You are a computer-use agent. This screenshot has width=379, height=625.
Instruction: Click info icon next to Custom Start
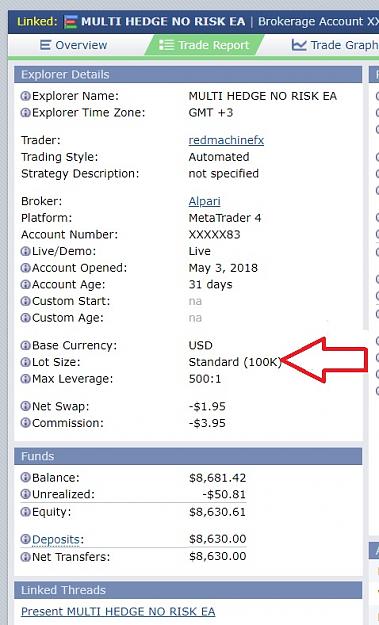(26, 301)
